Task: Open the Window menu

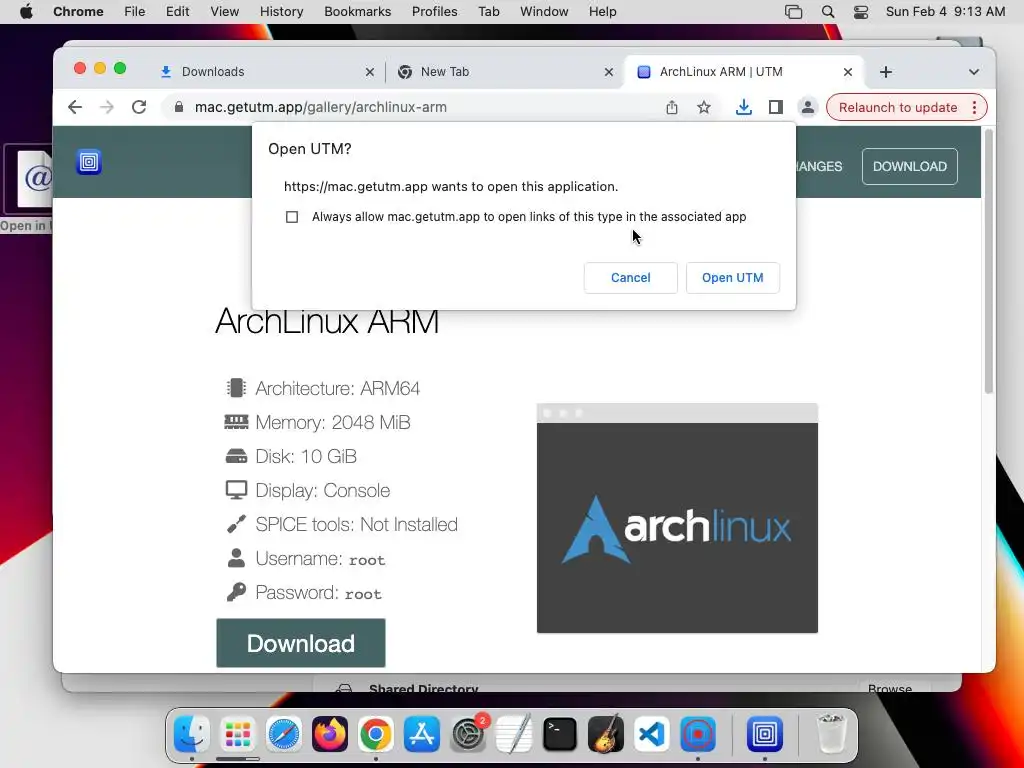Action: pos(544,12)
